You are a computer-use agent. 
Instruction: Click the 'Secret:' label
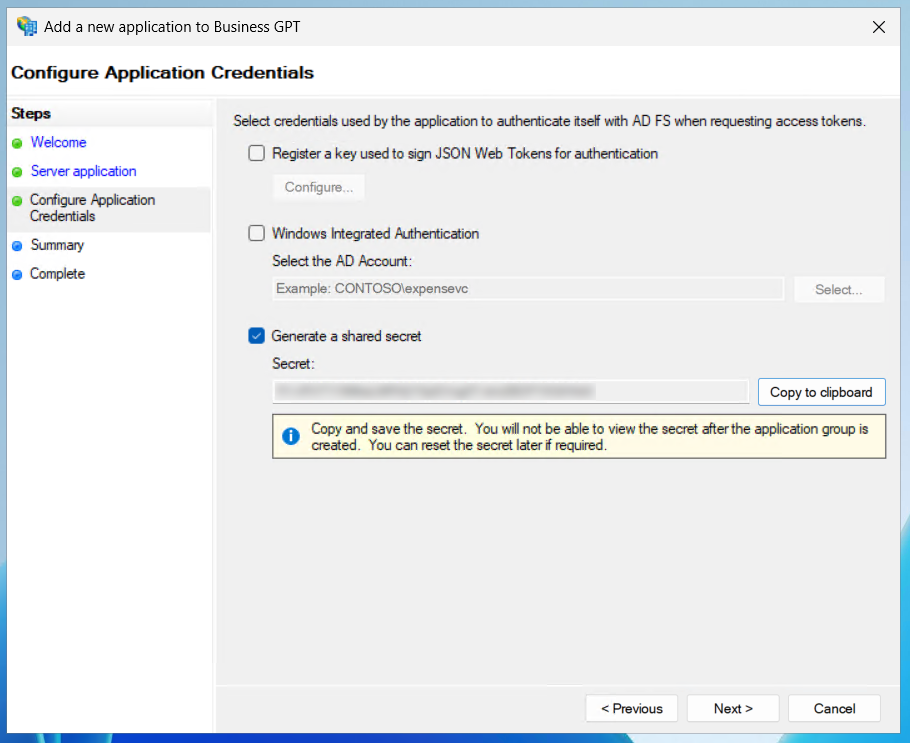pyautogui.click(x=293, y=364)
